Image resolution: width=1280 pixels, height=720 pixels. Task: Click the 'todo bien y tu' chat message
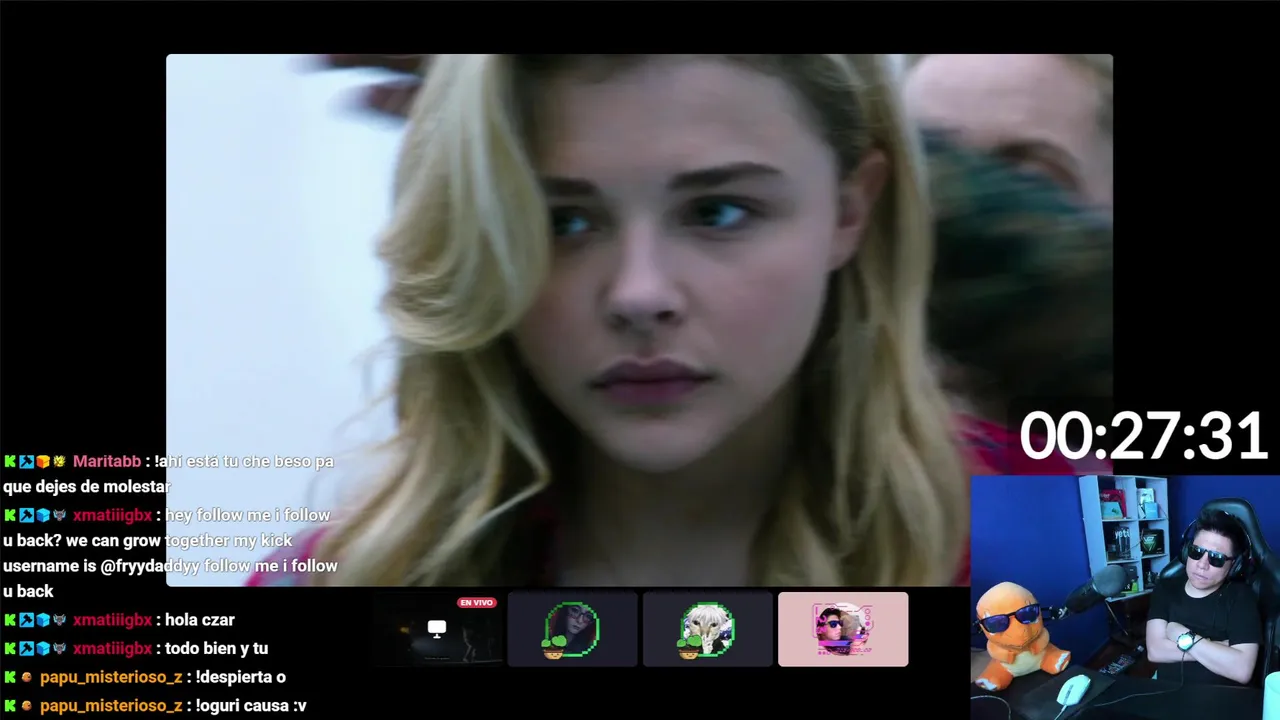point(216,648)
